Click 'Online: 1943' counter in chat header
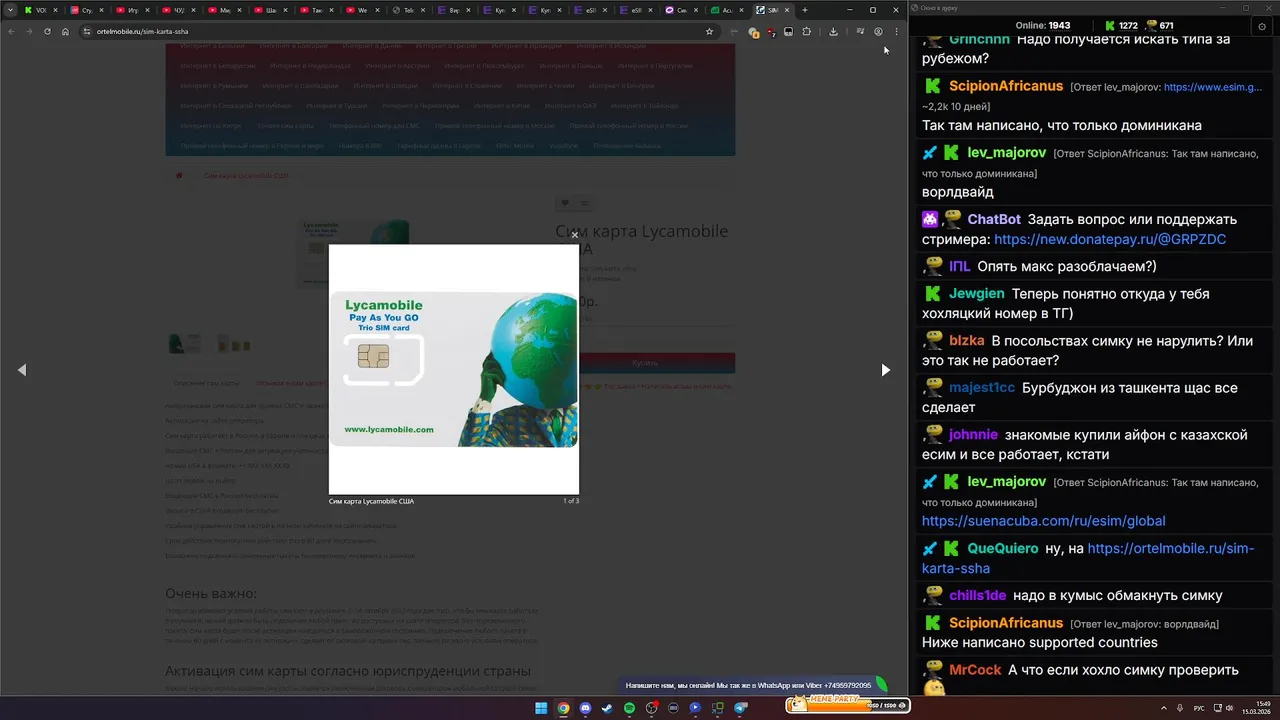 tap(1043, 25)
